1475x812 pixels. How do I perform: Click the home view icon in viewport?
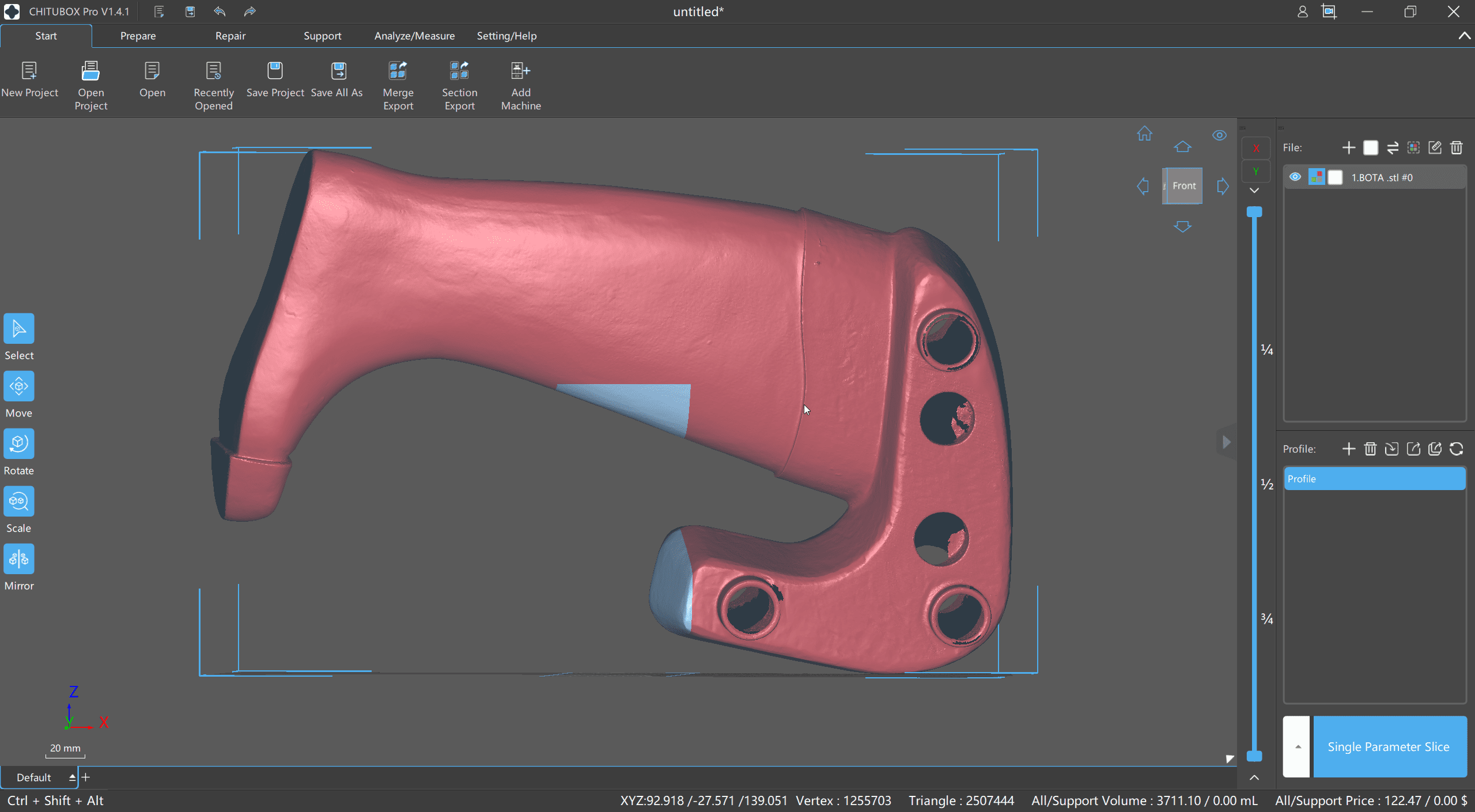click(1144, 134)
